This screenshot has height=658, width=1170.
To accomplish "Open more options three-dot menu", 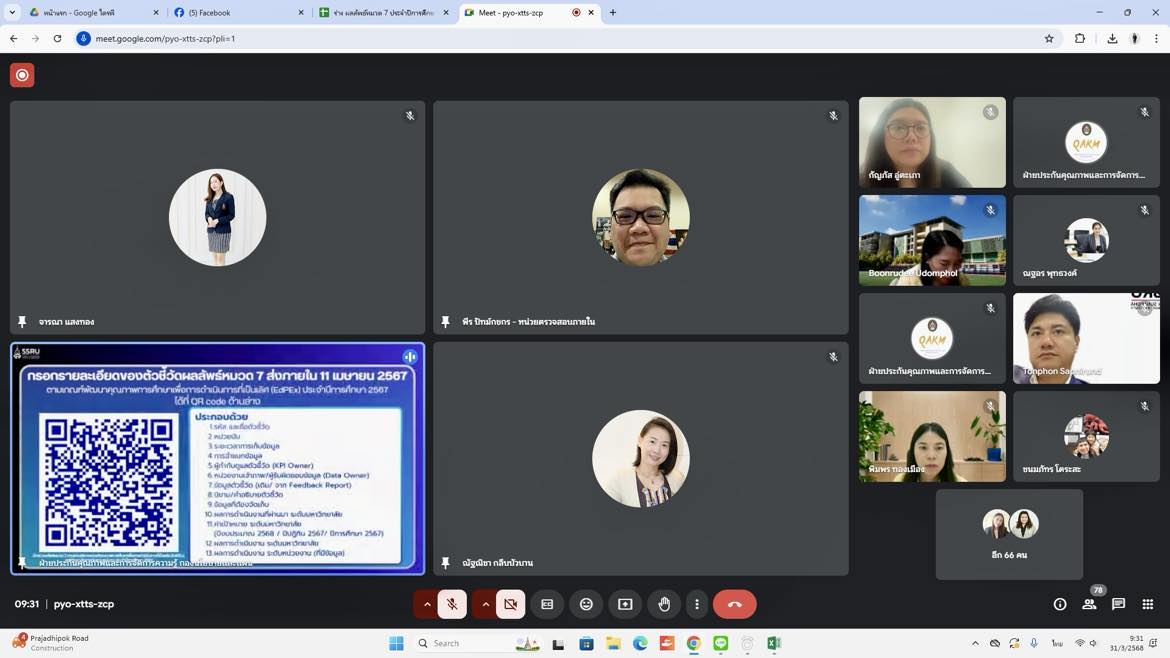I will (x=697, y=604).
